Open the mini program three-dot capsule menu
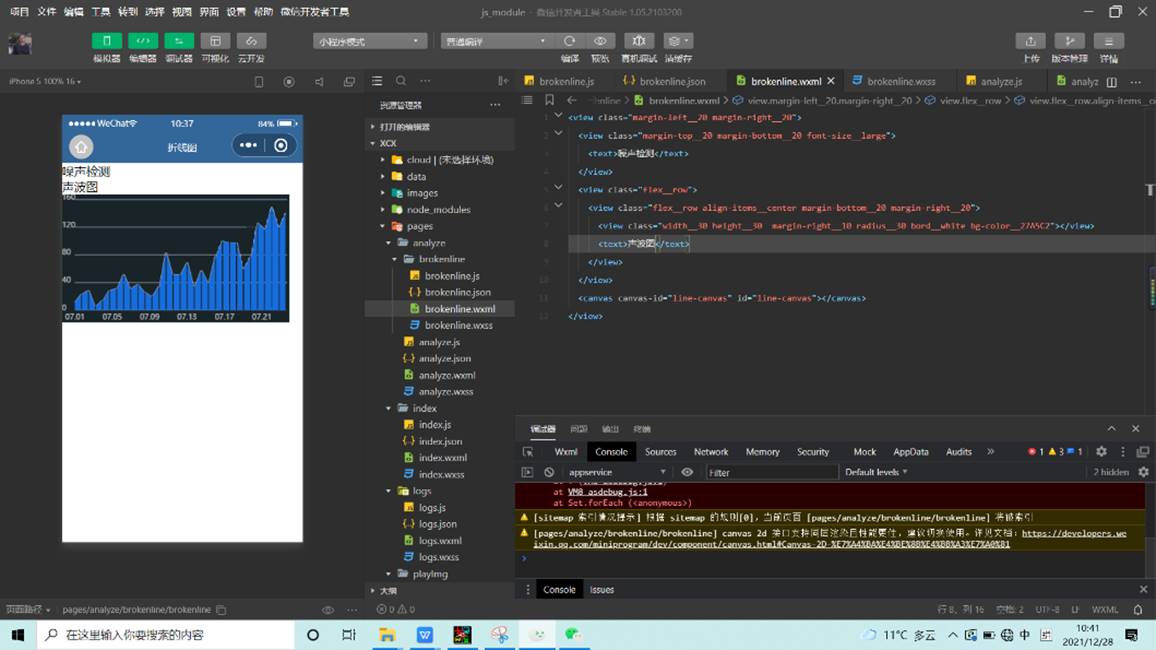Screen dimensions: 1156x650 [x=248, y=146]
